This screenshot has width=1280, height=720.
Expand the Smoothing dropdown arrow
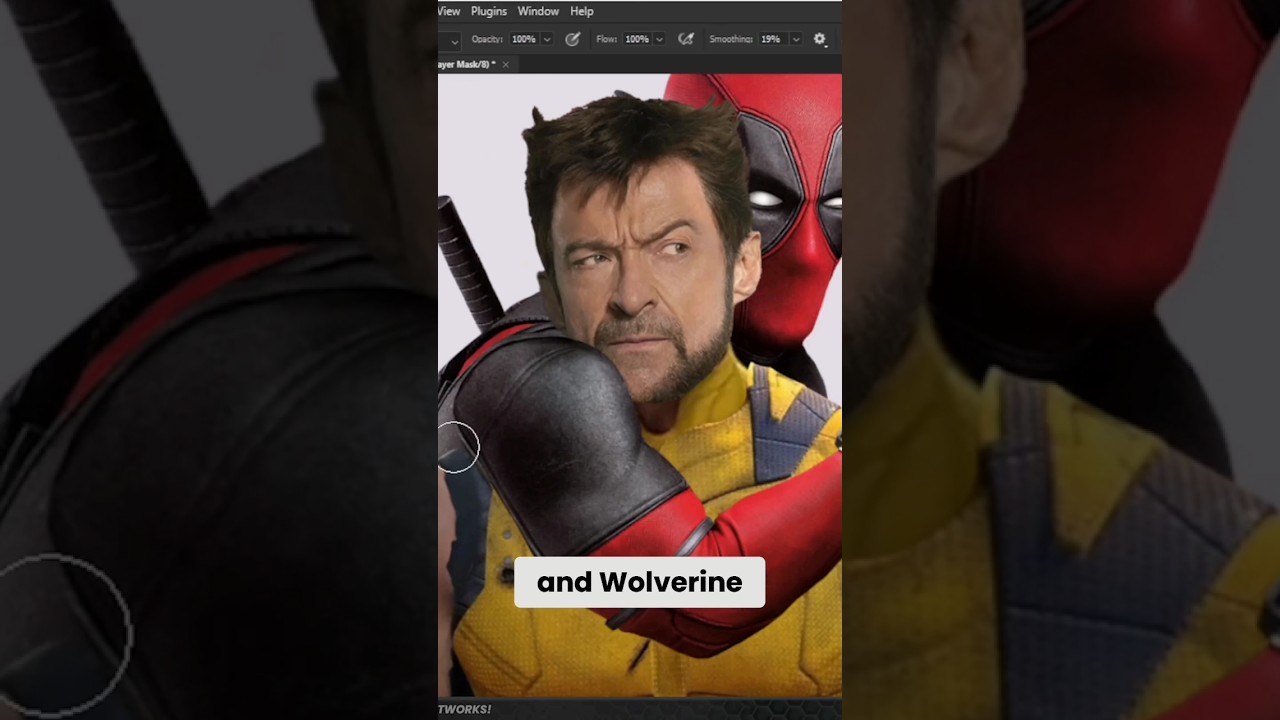point(796,39)
